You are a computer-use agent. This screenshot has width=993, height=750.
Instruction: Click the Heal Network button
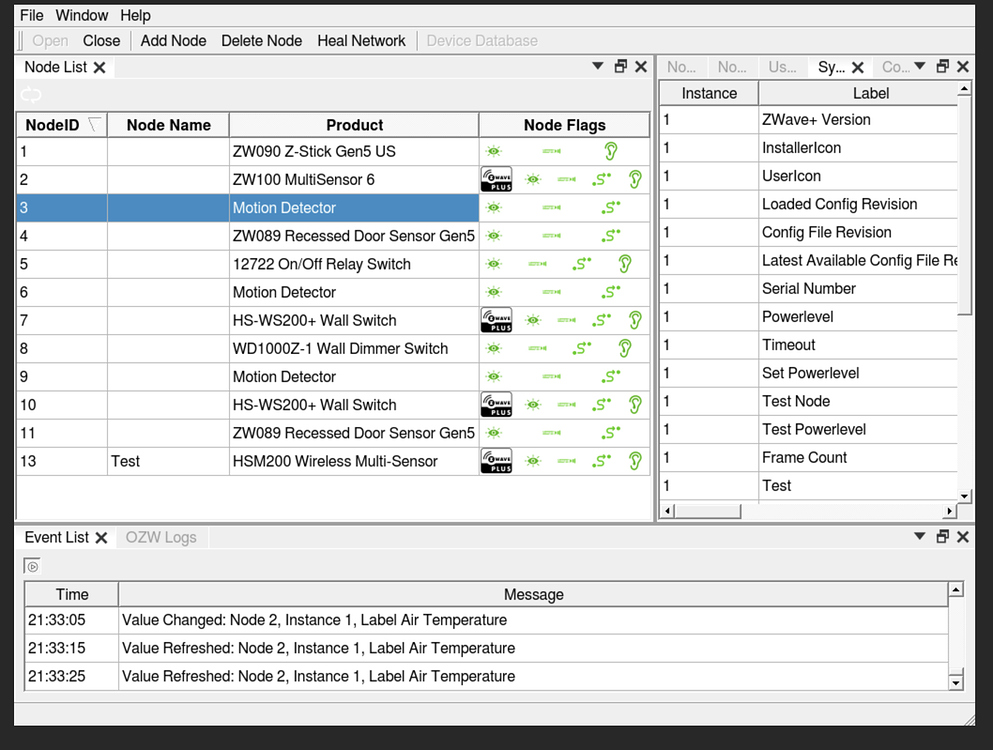coord(361,41)
